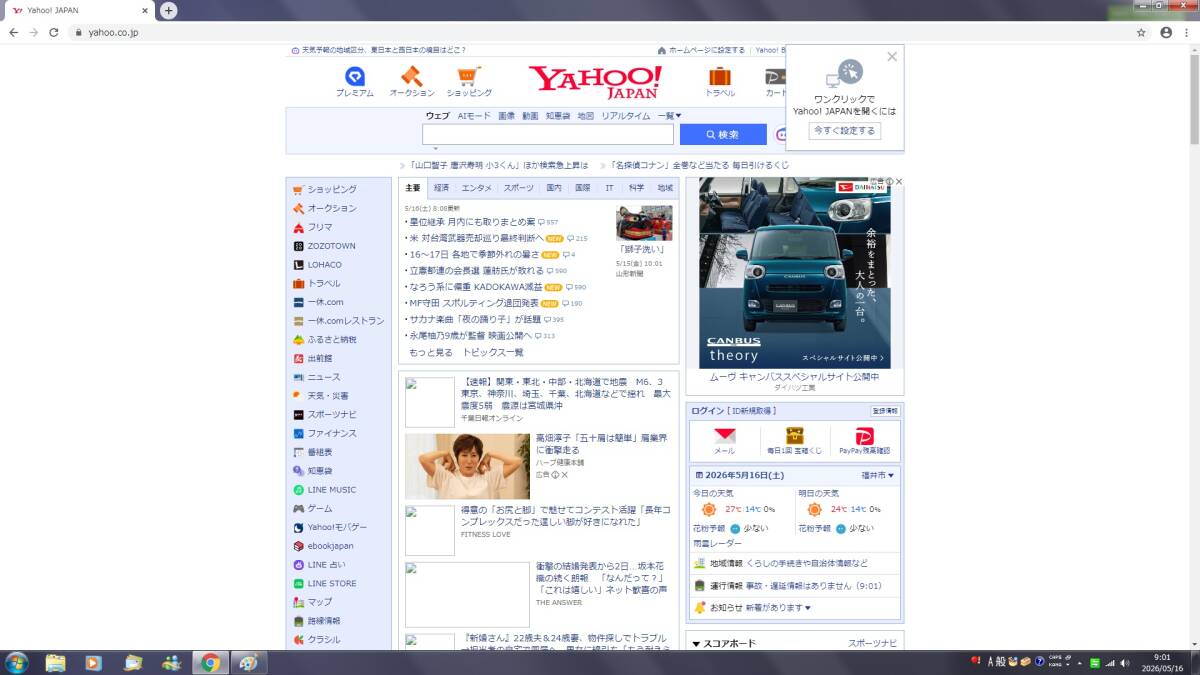The height and width of the screenshot is (675, 1200).
Task: Close the ワンクリック setup popup
Action: (892, 57)
